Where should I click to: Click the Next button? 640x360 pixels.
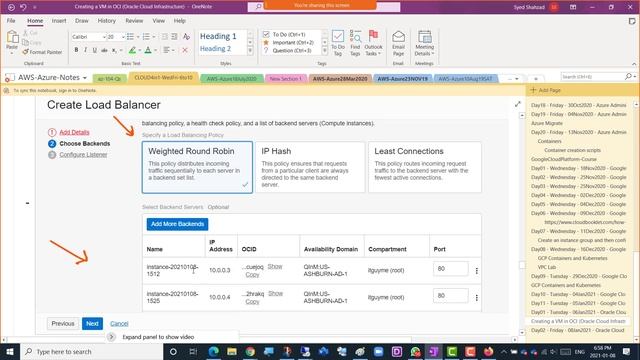[92, 323]
